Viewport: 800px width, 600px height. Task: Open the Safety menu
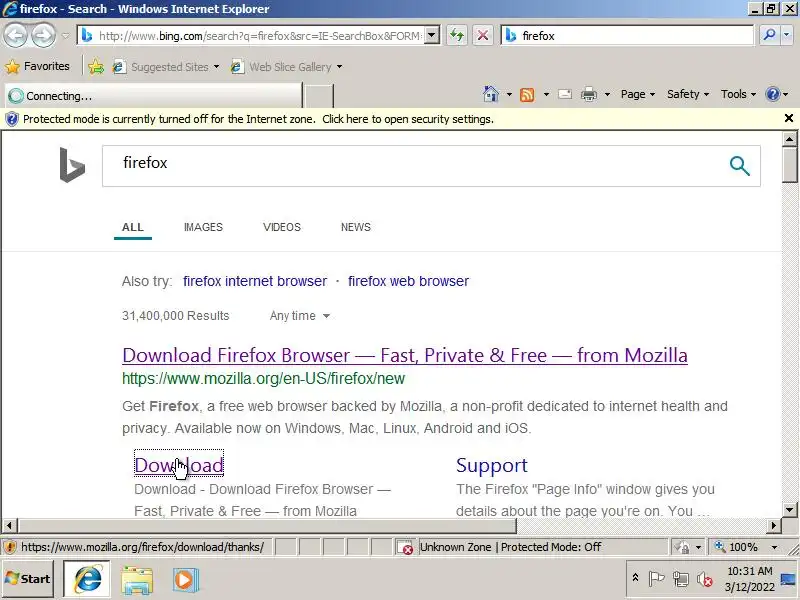tap(688, 94)
